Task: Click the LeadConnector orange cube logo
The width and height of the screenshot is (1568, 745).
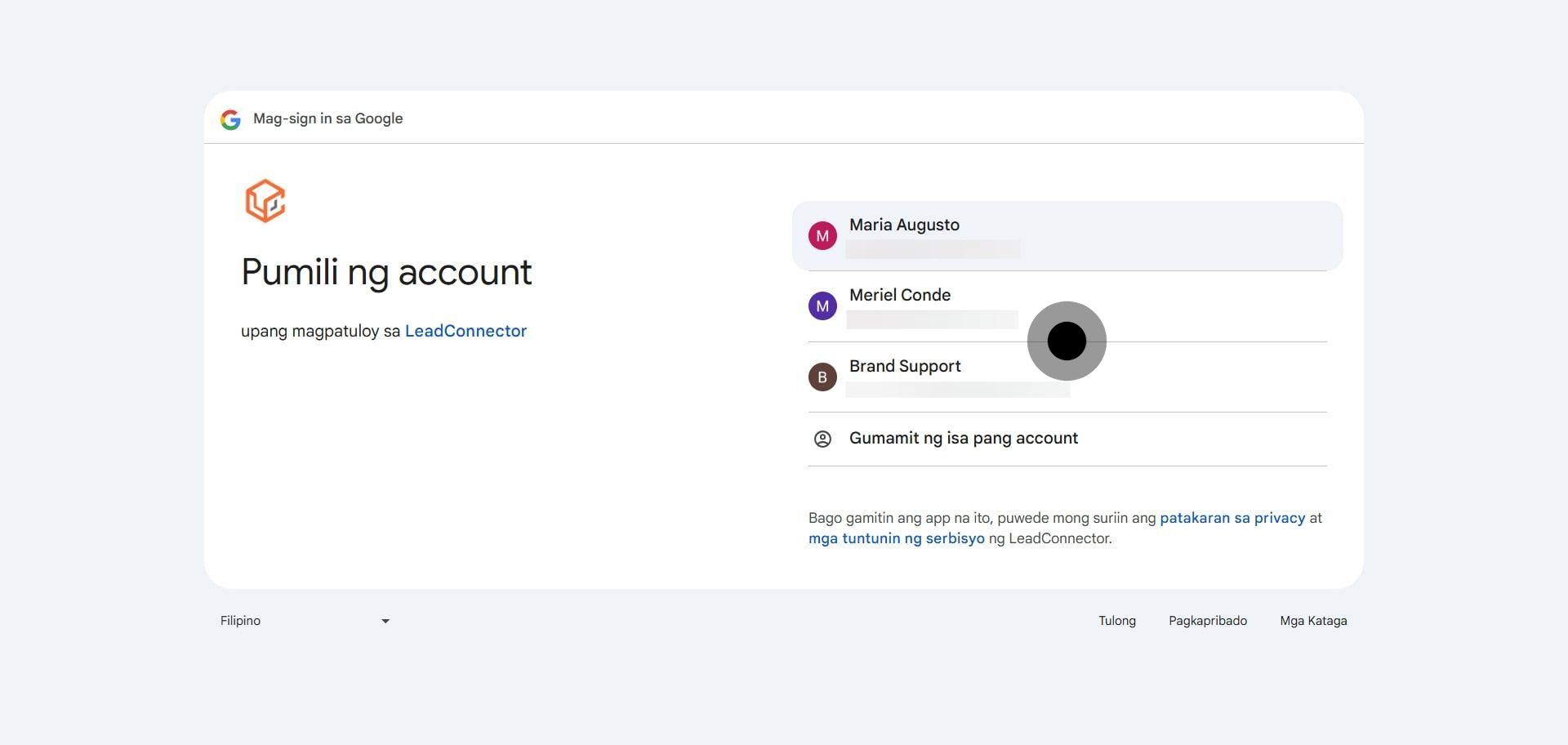Action: click(x=265, y=201)
